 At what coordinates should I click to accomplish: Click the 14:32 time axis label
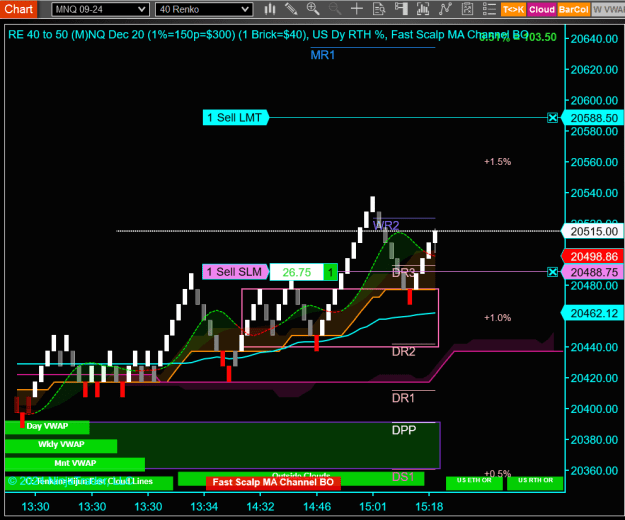[x=260, y=506]
